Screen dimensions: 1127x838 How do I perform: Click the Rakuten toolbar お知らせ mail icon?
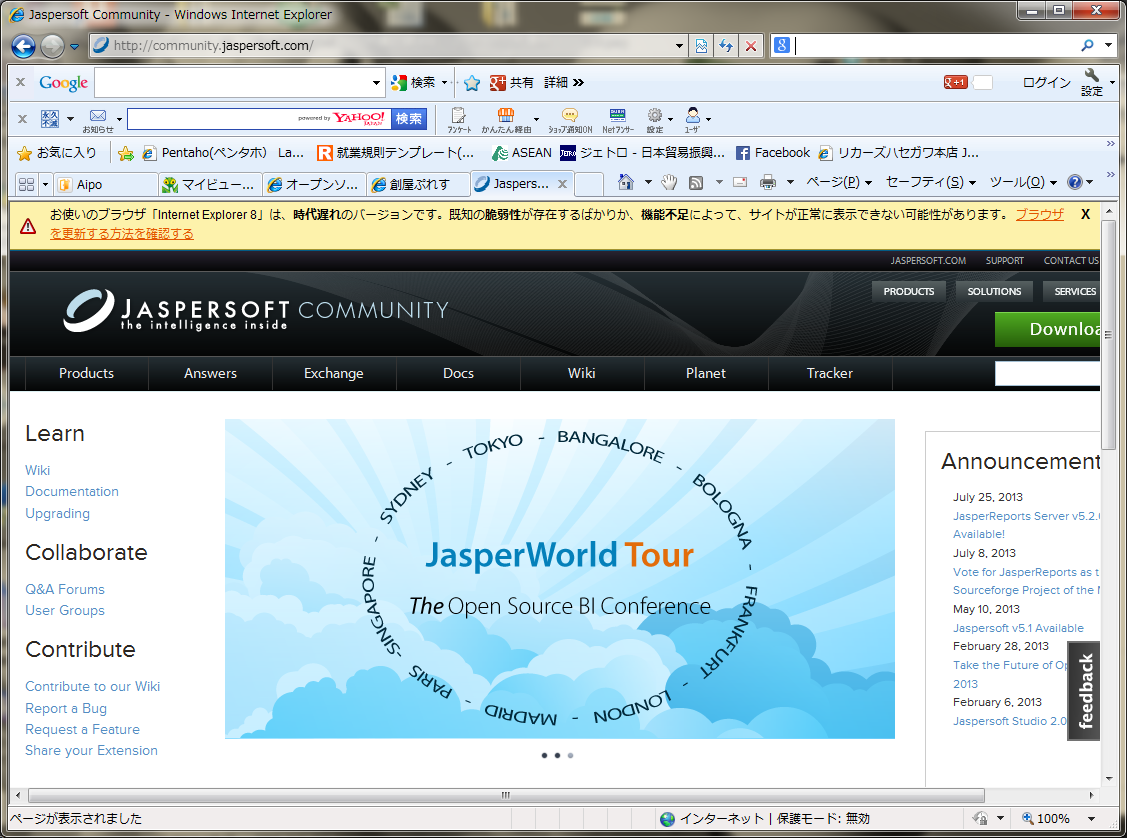click(98, 120)
